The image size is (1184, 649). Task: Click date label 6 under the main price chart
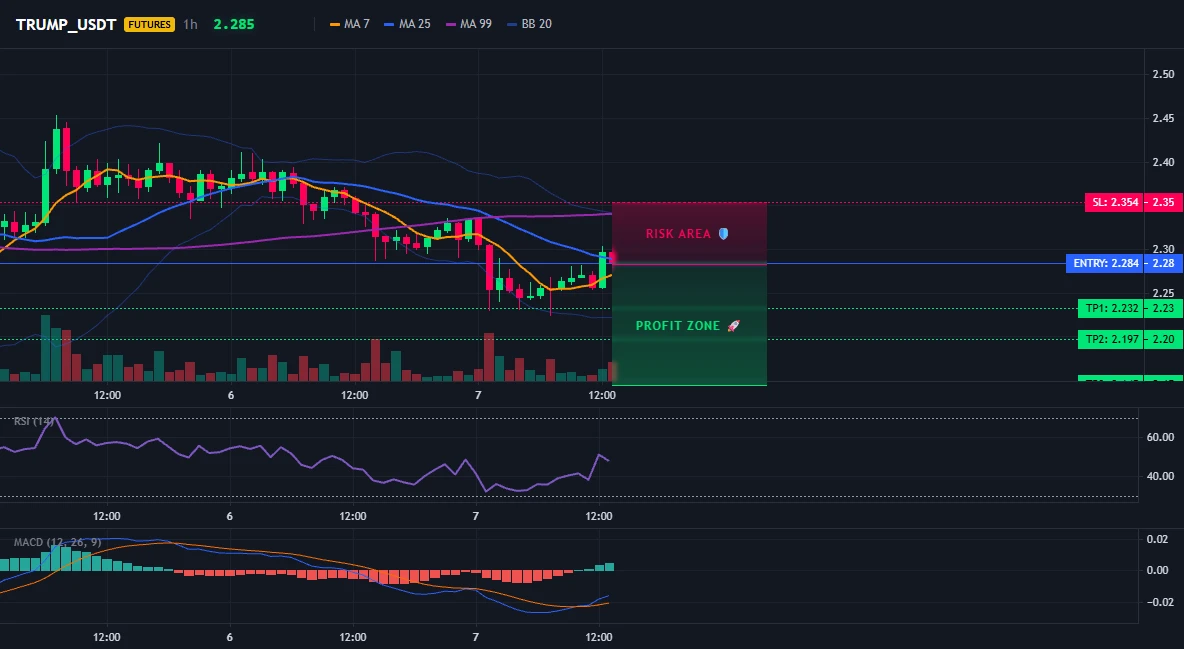pyautogui.click(x=230, y=395)
